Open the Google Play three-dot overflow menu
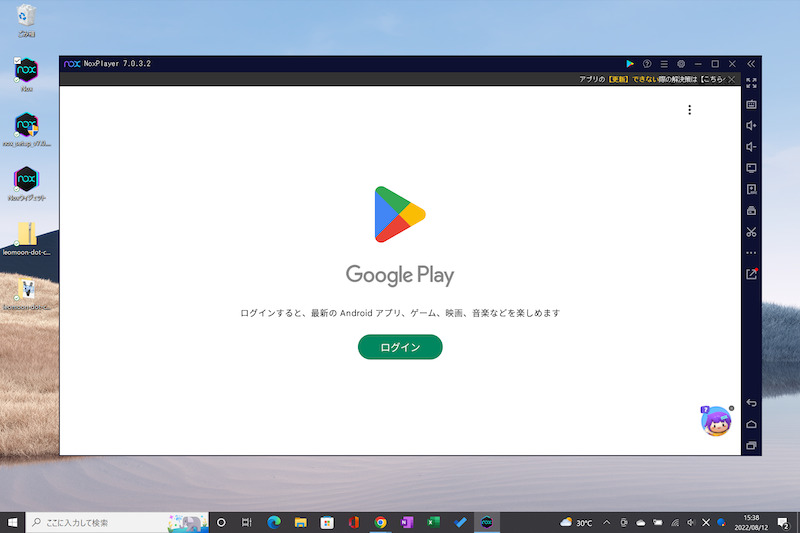Viewport: 800px width, 533px height. 689,110
